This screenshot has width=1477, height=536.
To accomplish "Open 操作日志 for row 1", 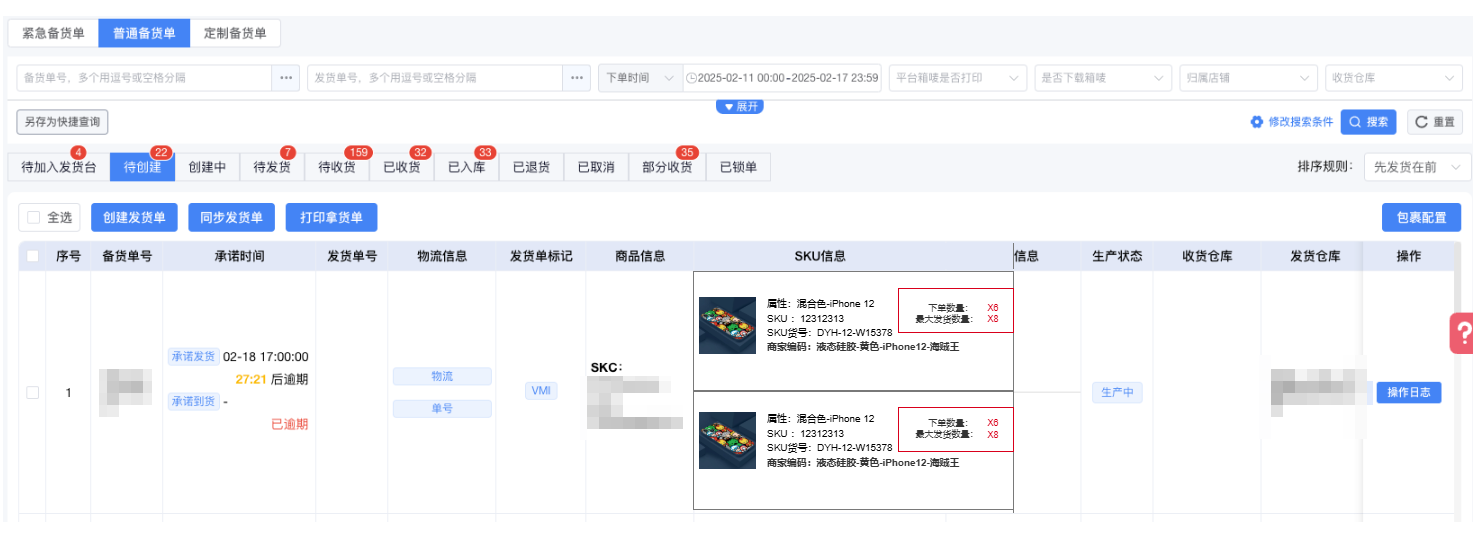I will (x=1409, y=393).
